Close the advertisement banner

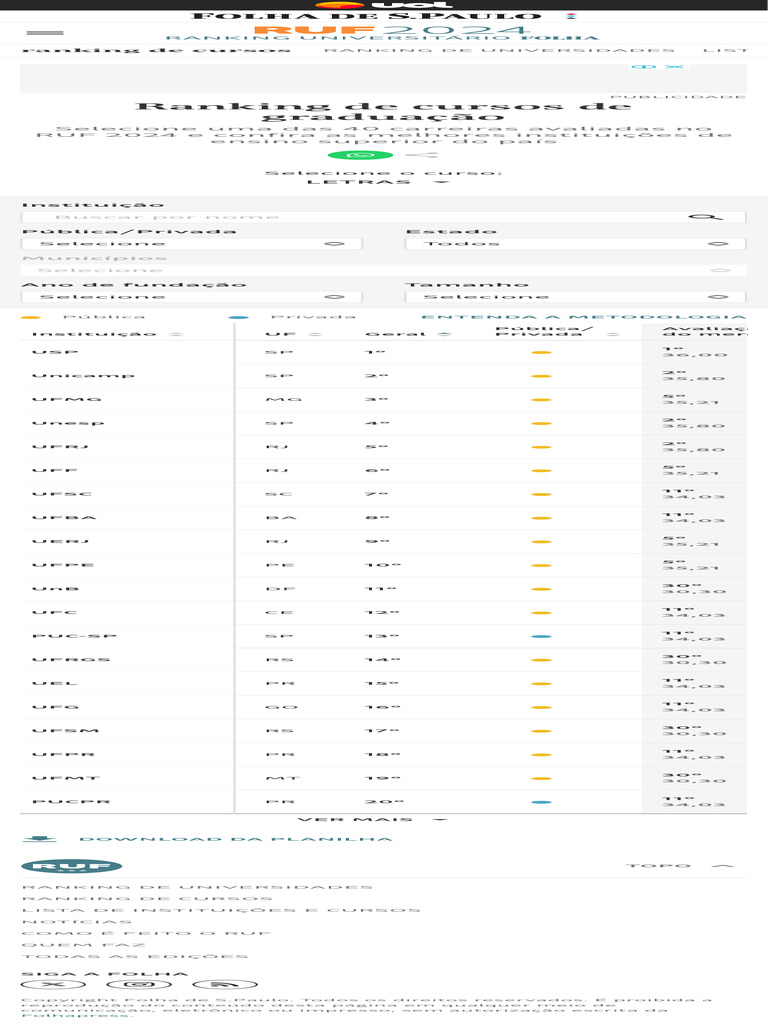675,67
